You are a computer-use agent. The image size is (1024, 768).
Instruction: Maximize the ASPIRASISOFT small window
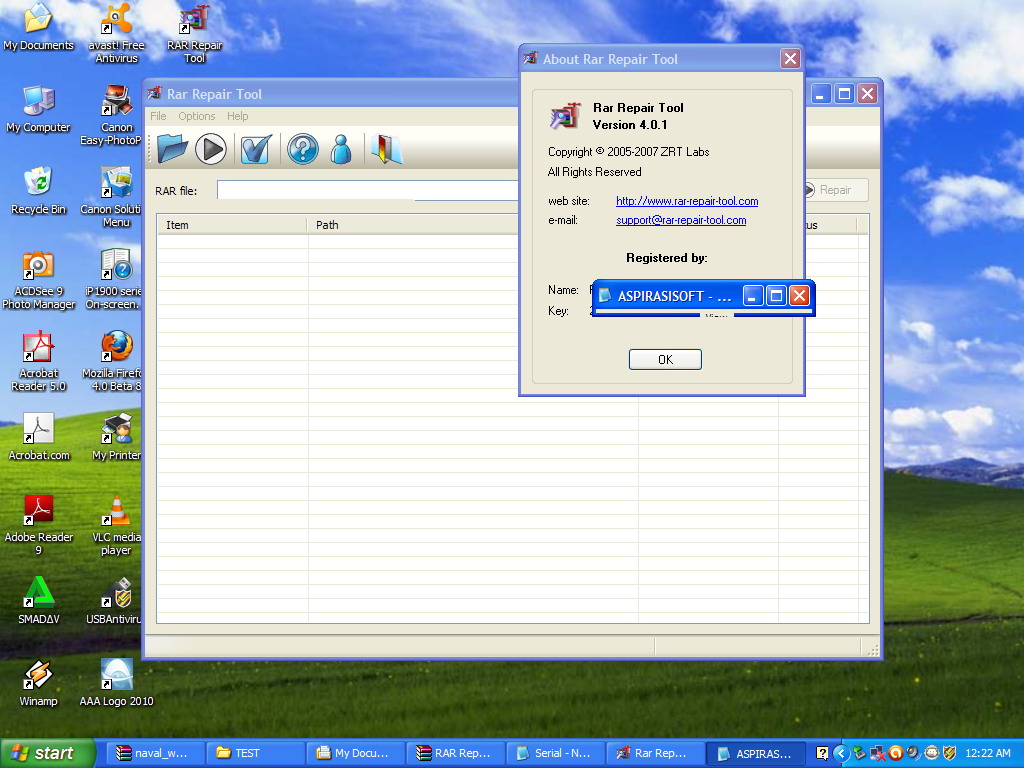(x=776, y=296)
